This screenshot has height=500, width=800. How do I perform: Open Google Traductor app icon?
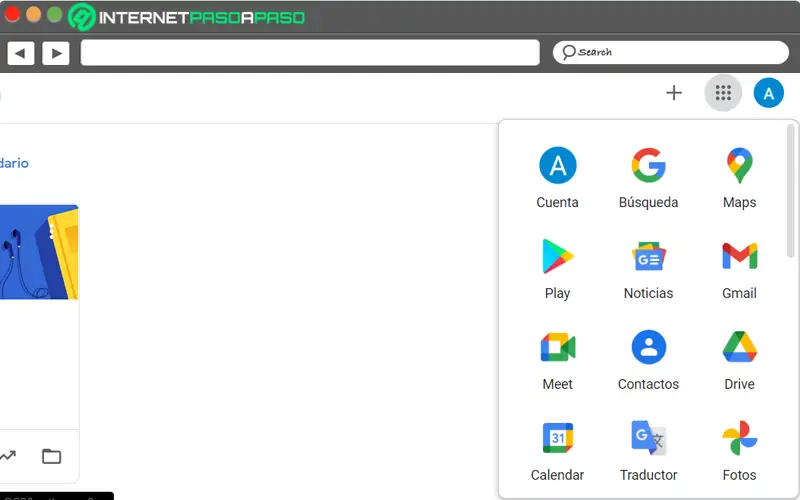[x=648, y=438]
